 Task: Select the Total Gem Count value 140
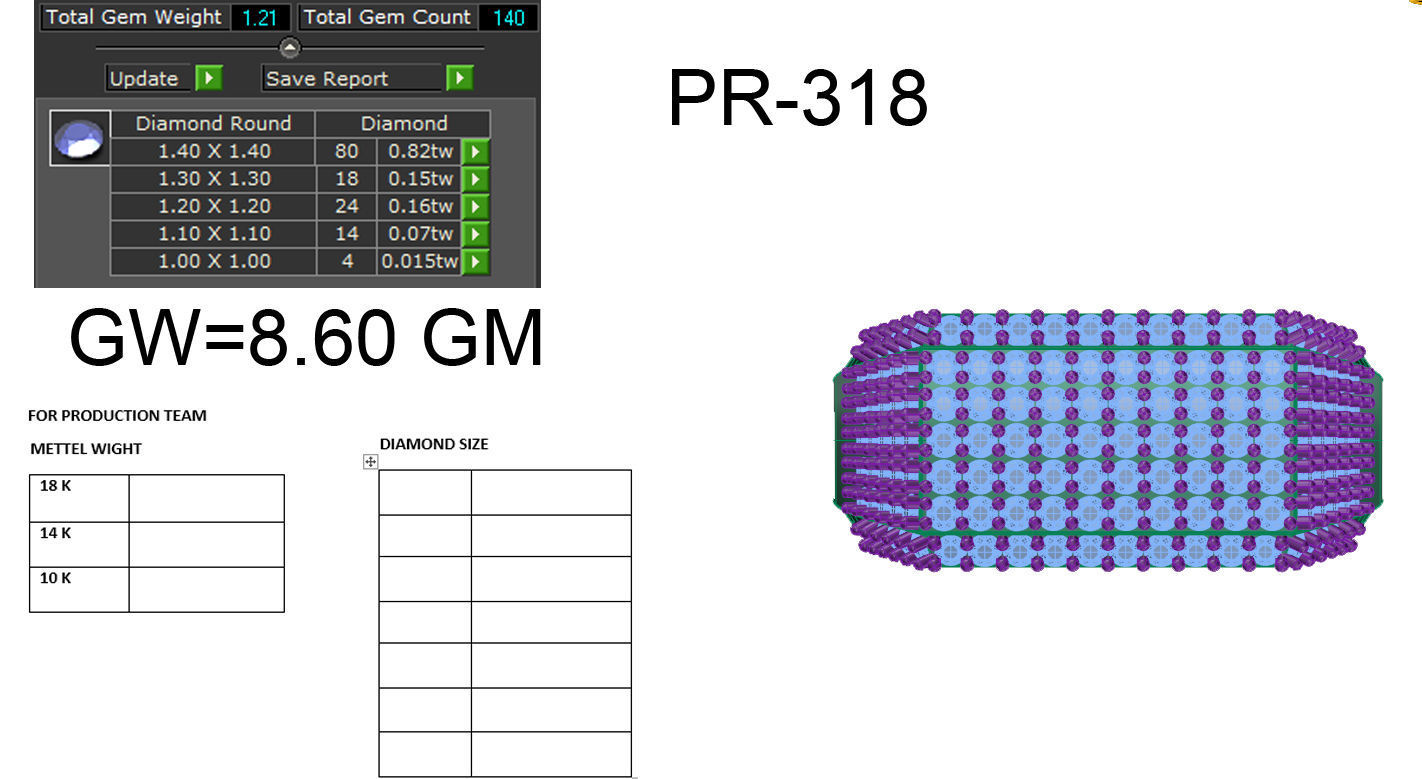click(508, 17)
